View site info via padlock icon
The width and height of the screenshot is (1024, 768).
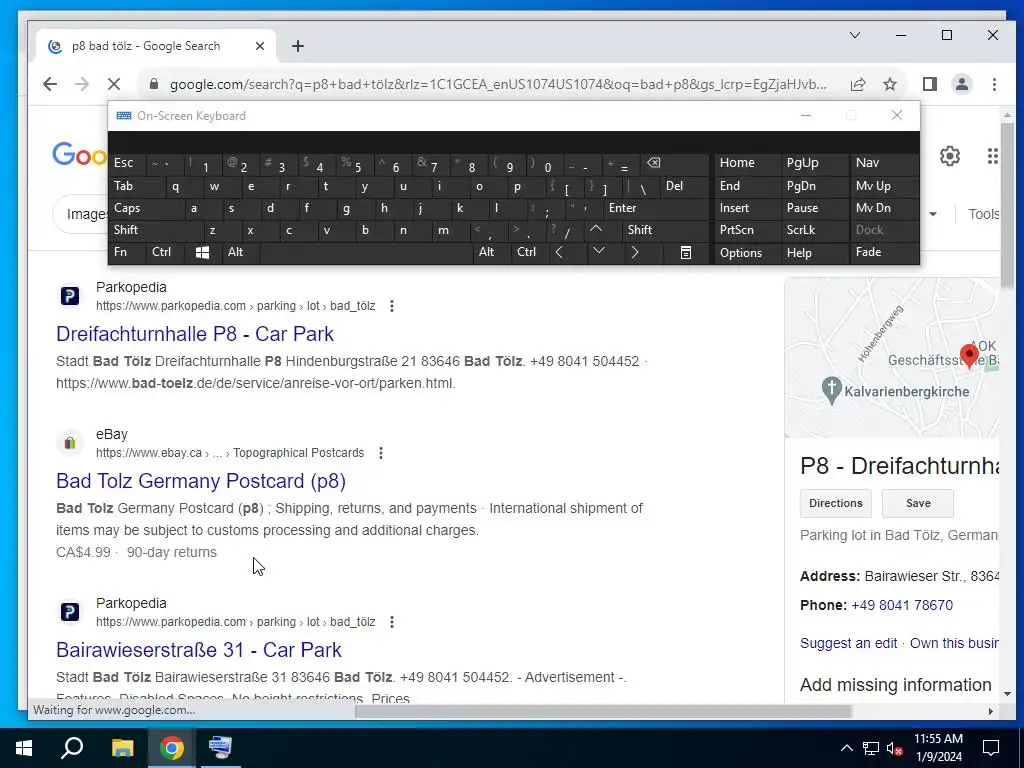pyautogui.click(x=154, y=84)
